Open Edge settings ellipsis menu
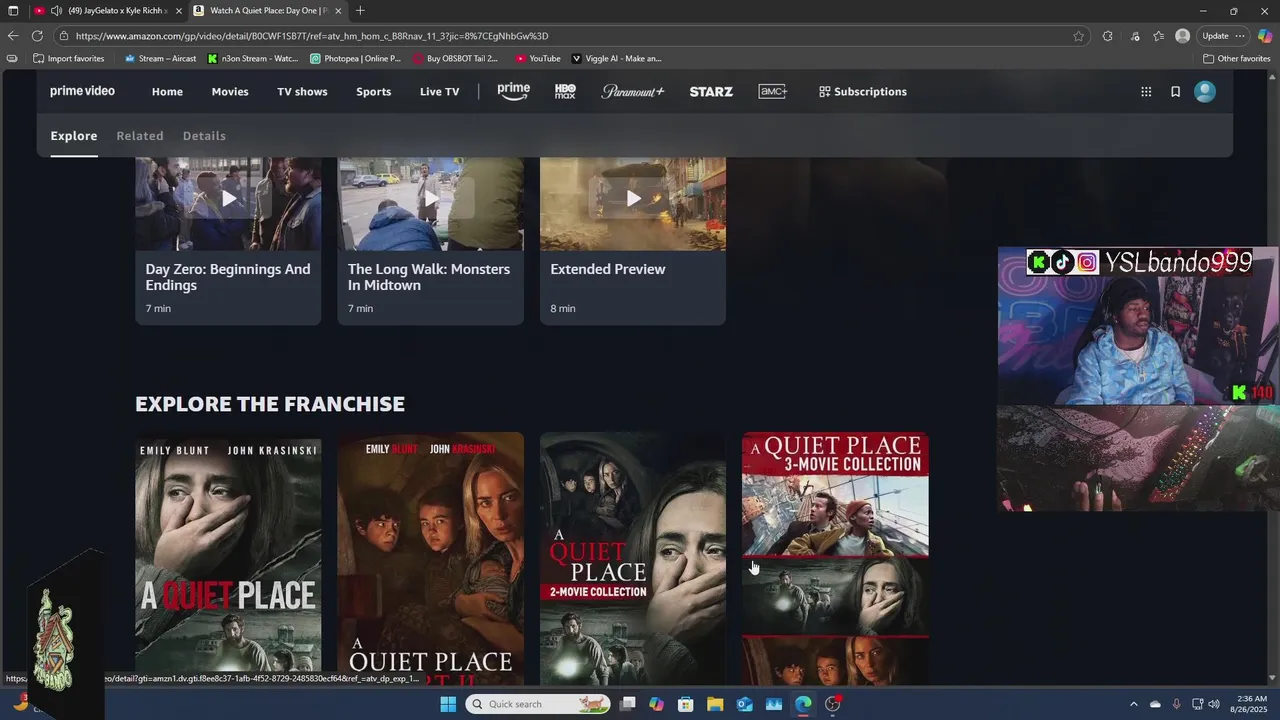The image size is (1280, 720). (1240, 36)
